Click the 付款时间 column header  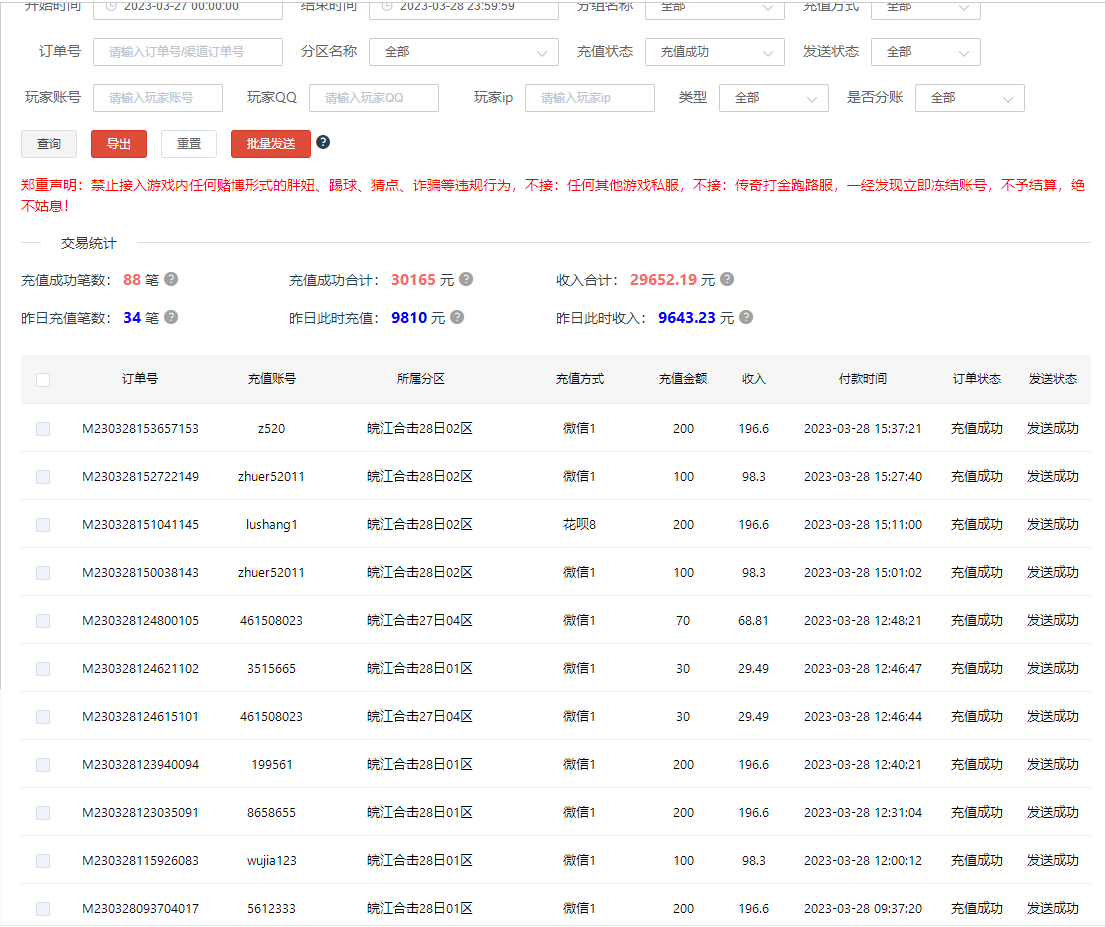point(862,379)
